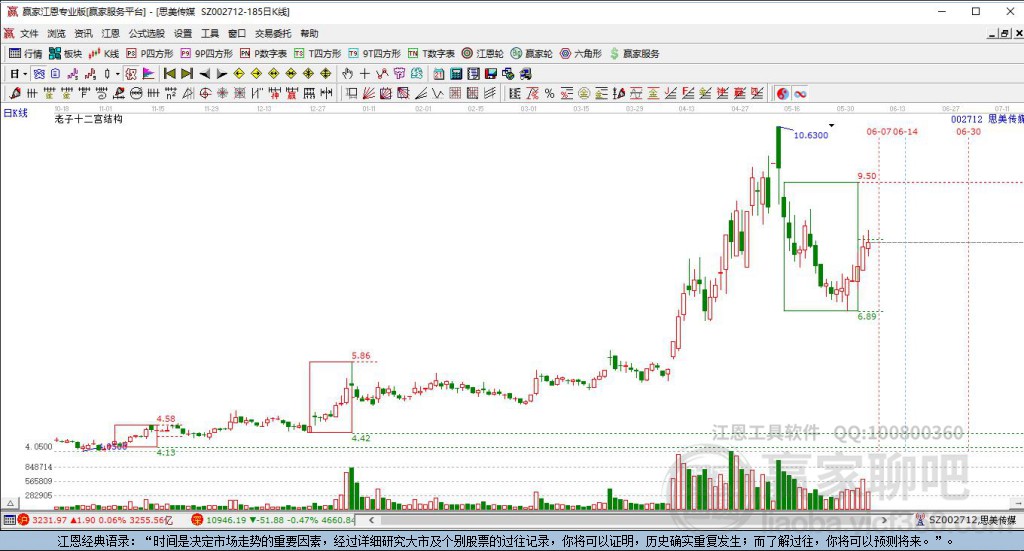Open the calendar icon
This screenshot has width=1024, height=551.
click(x=439, y=74)
